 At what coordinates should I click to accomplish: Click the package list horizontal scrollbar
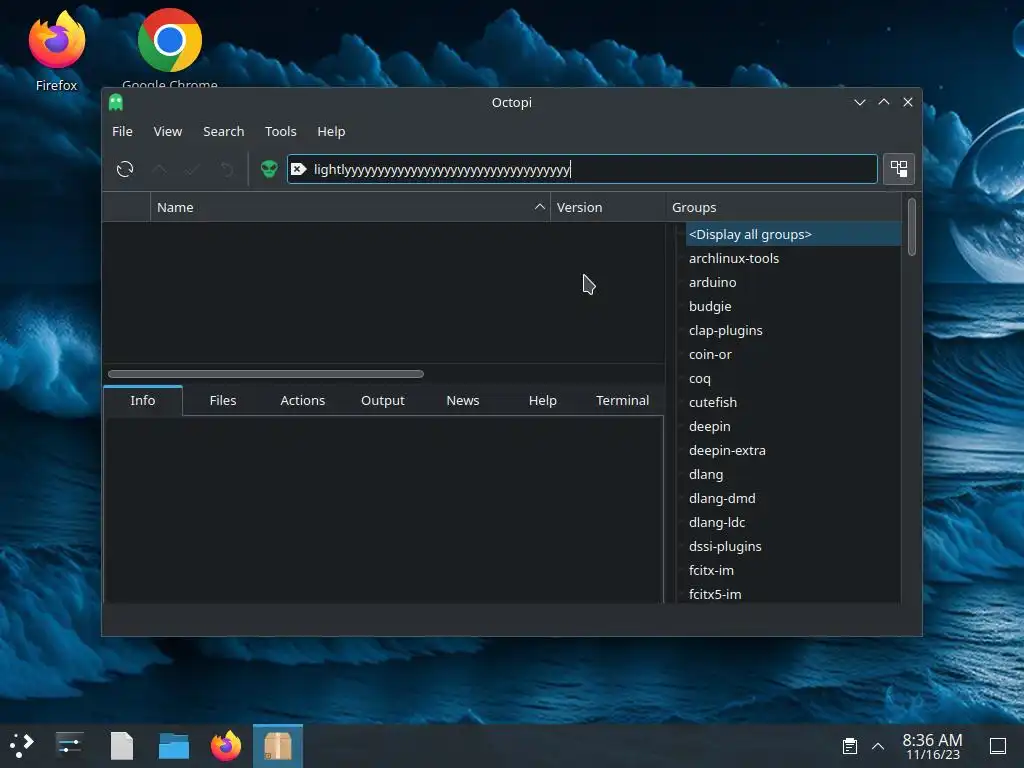[266, 374]
